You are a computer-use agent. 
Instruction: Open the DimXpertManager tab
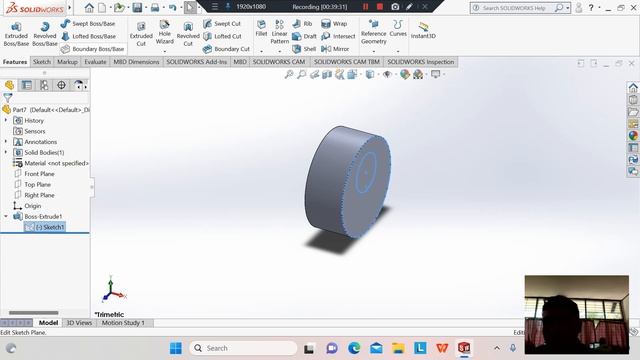click(61, 85)
